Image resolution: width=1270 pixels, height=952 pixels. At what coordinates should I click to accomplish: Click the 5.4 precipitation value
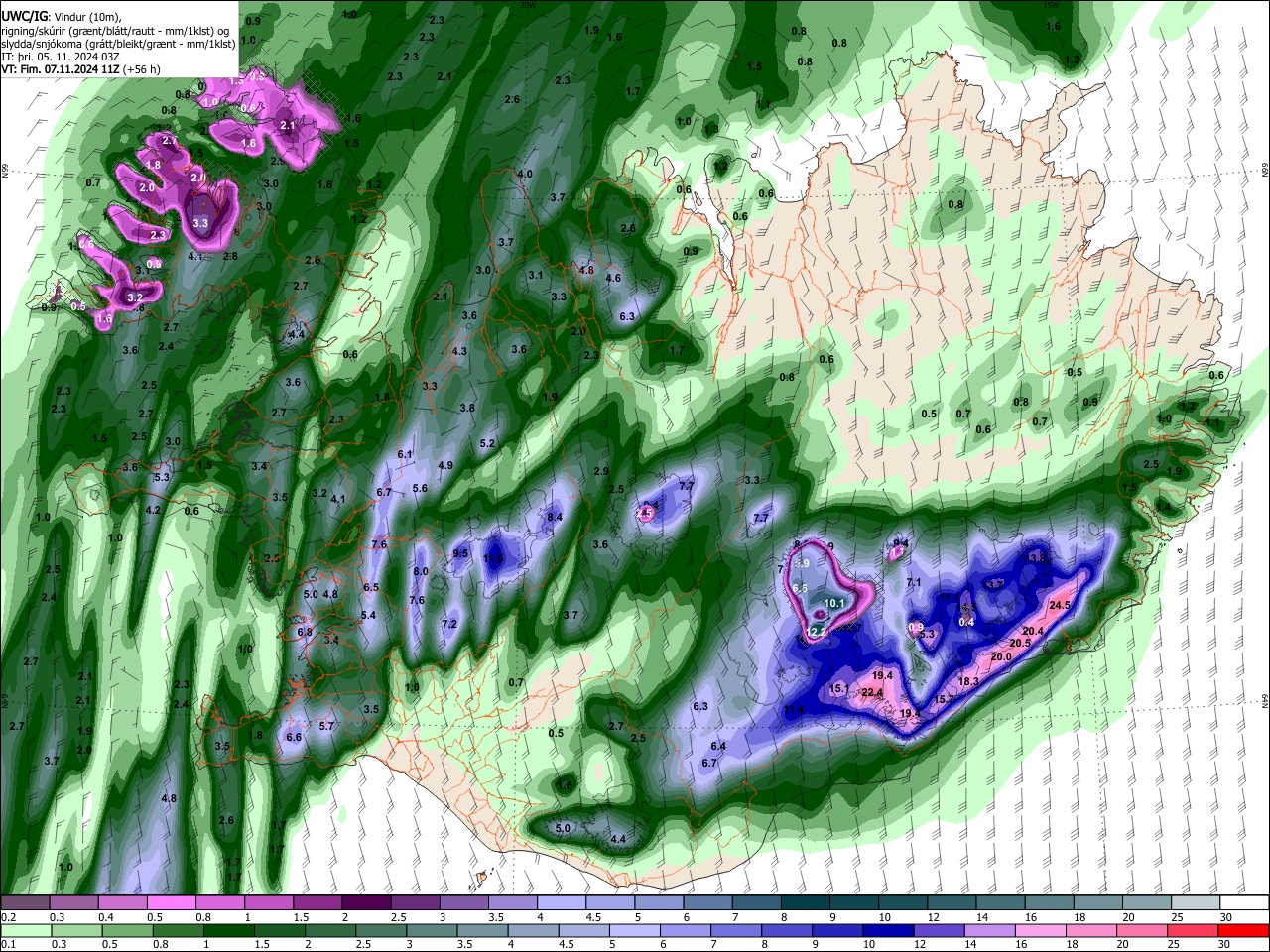pyautogui.click(x=368, y=615)
